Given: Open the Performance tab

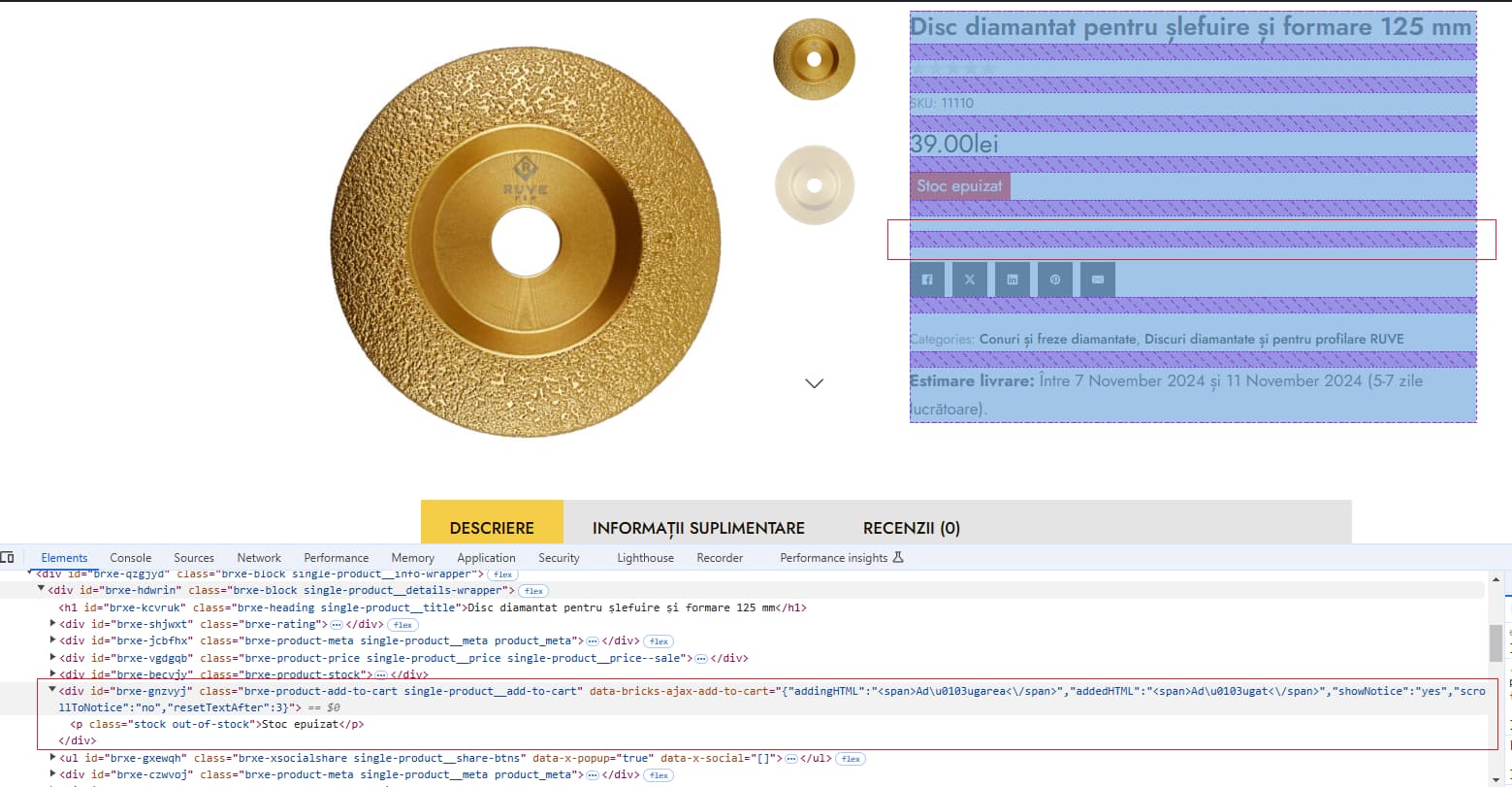Looking at the screenshot, I should point(337,557).
